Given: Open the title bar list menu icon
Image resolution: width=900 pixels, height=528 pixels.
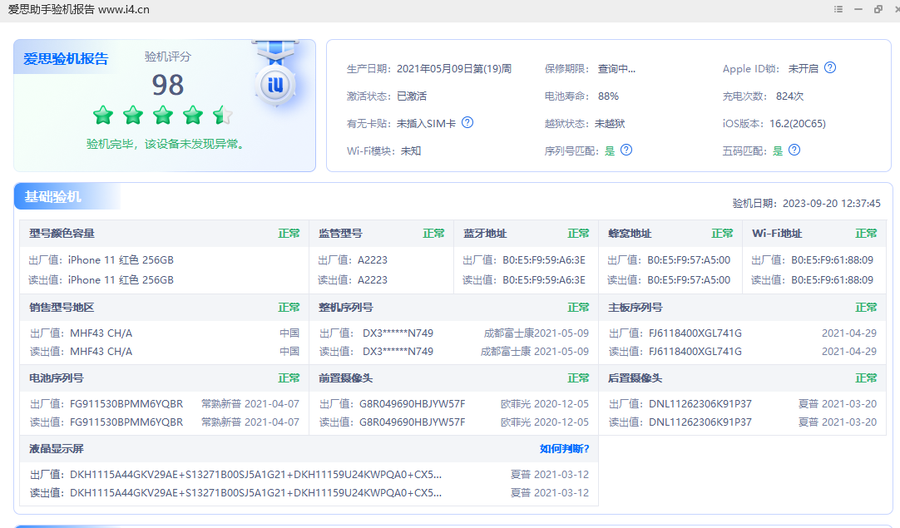Looking at the screenshot, I should coord(838,9).
